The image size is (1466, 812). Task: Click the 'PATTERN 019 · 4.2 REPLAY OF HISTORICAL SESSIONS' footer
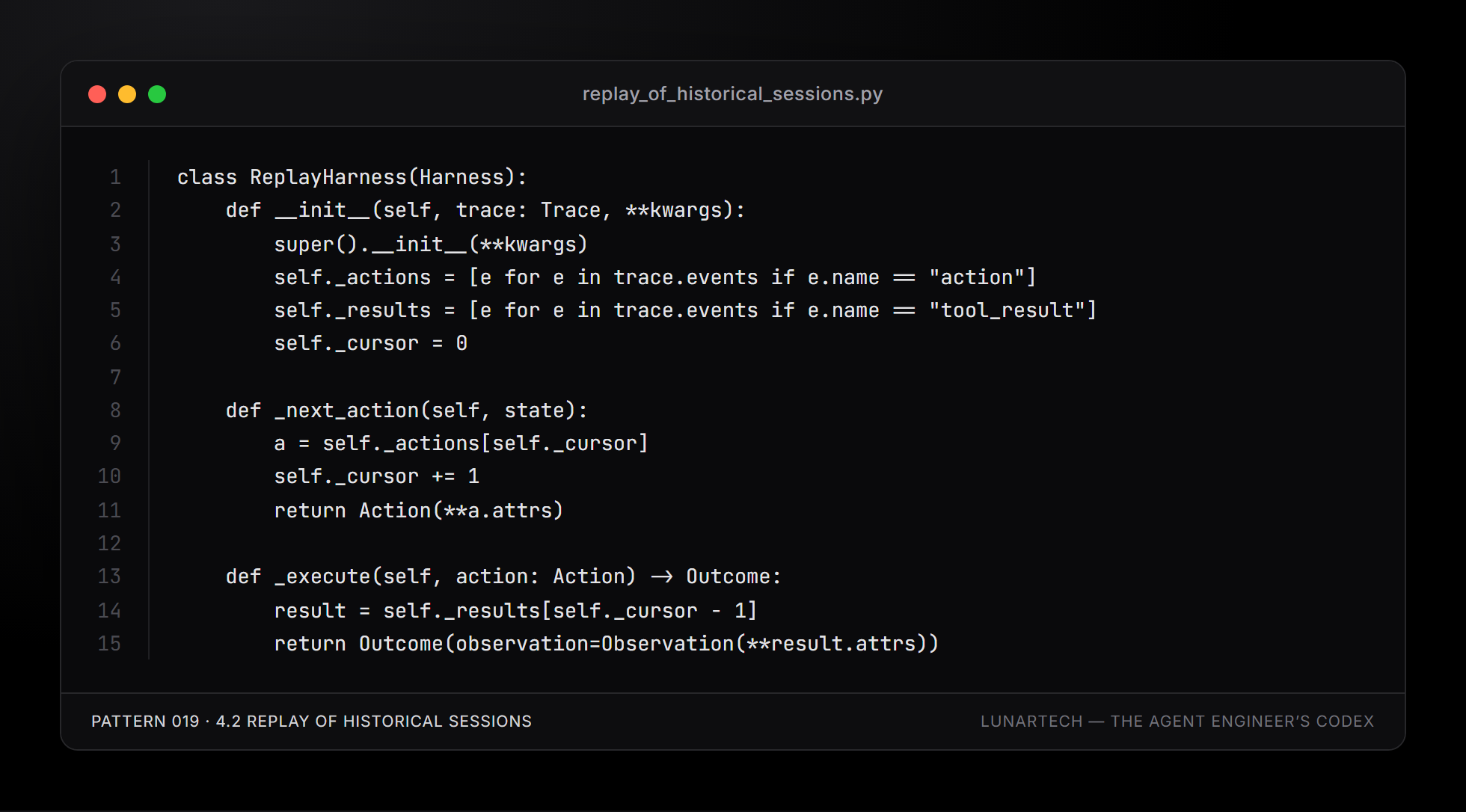311,722
